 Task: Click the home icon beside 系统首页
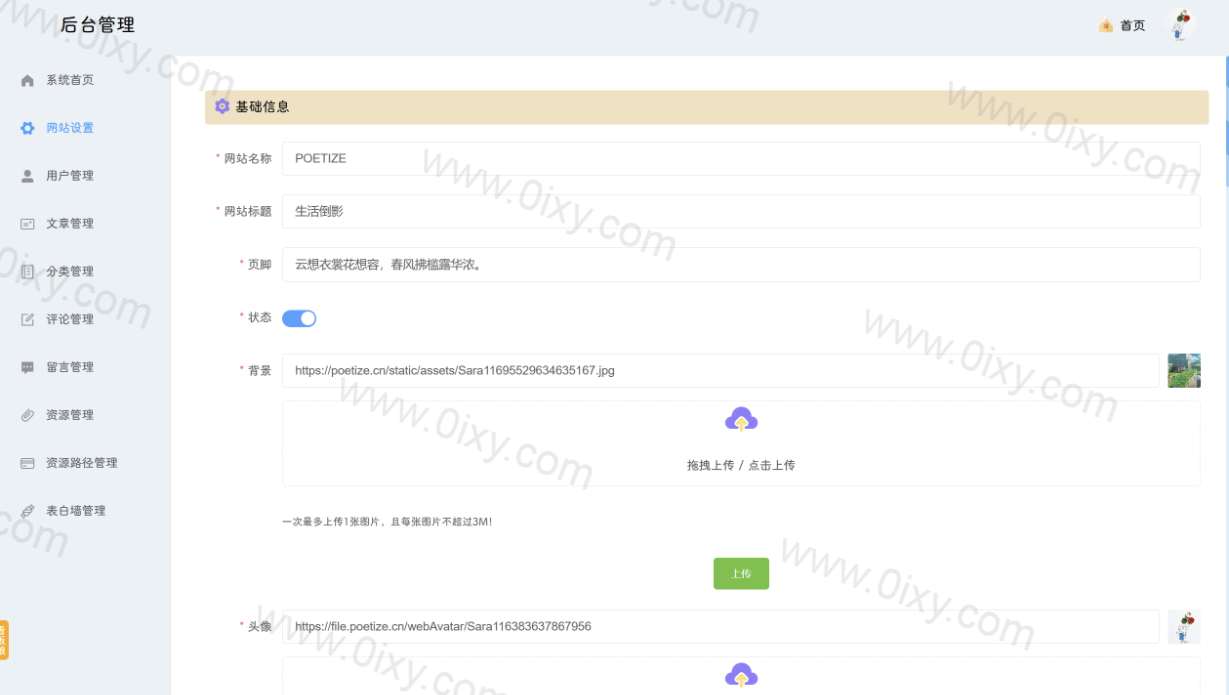pos(28,81)
